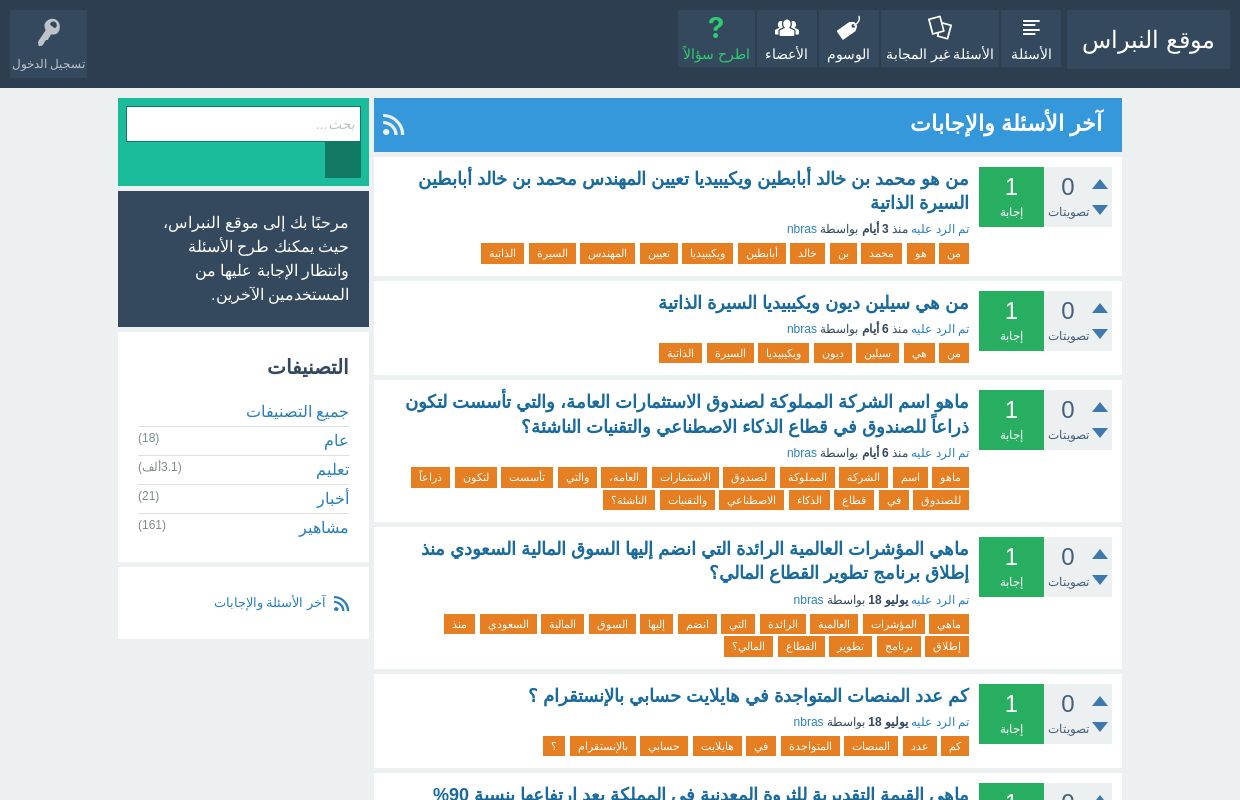Upvote the هايلايت حسابي بالإنستقرام question

tap(1100, 701)
